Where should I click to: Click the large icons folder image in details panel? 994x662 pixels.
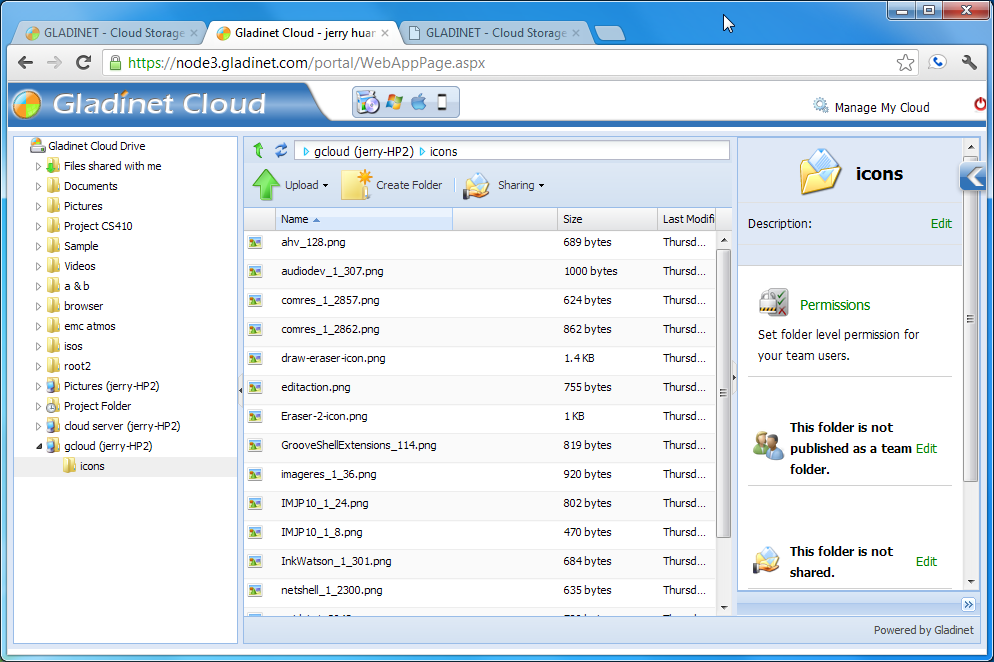click(820, 171)
